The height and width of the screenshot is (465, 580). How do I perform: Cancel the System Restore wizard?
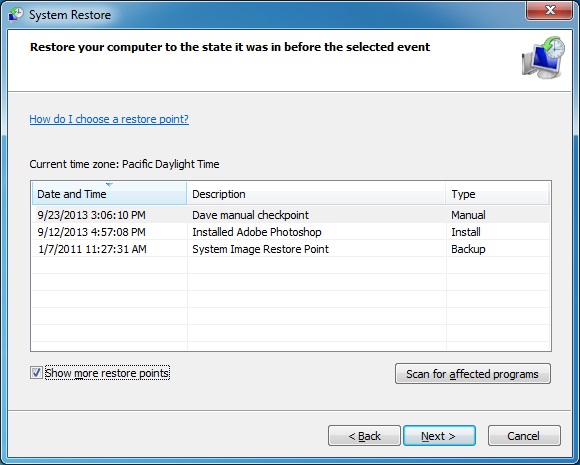pyautogui.click(x=524, y=436)
